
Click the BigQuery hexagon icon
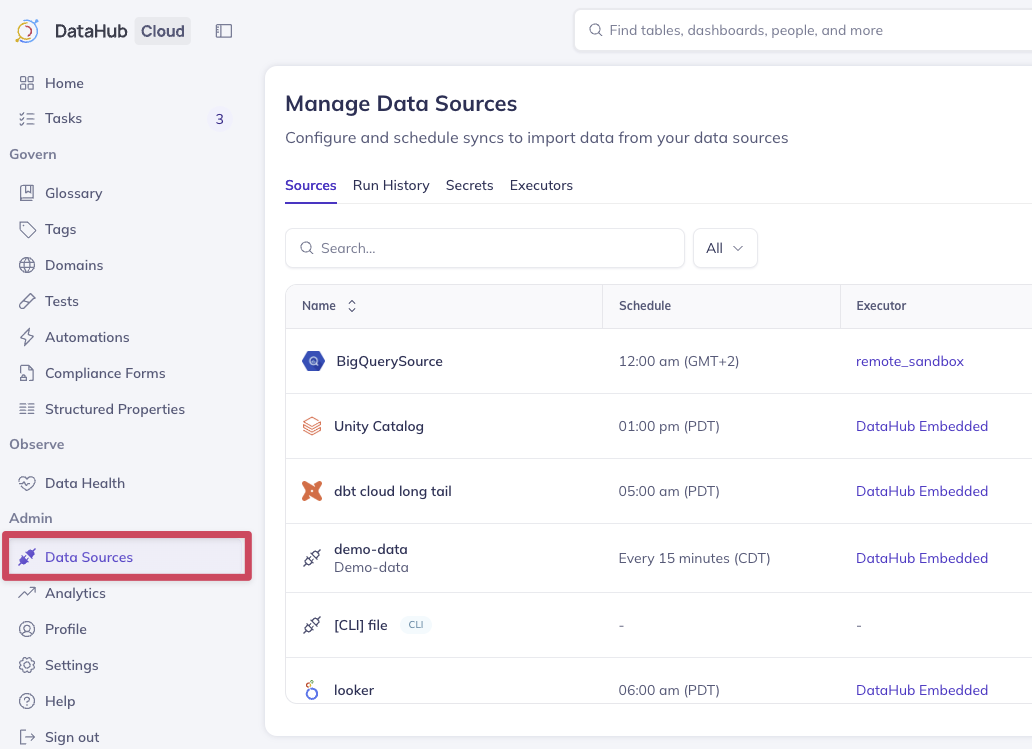click(313, 361)
